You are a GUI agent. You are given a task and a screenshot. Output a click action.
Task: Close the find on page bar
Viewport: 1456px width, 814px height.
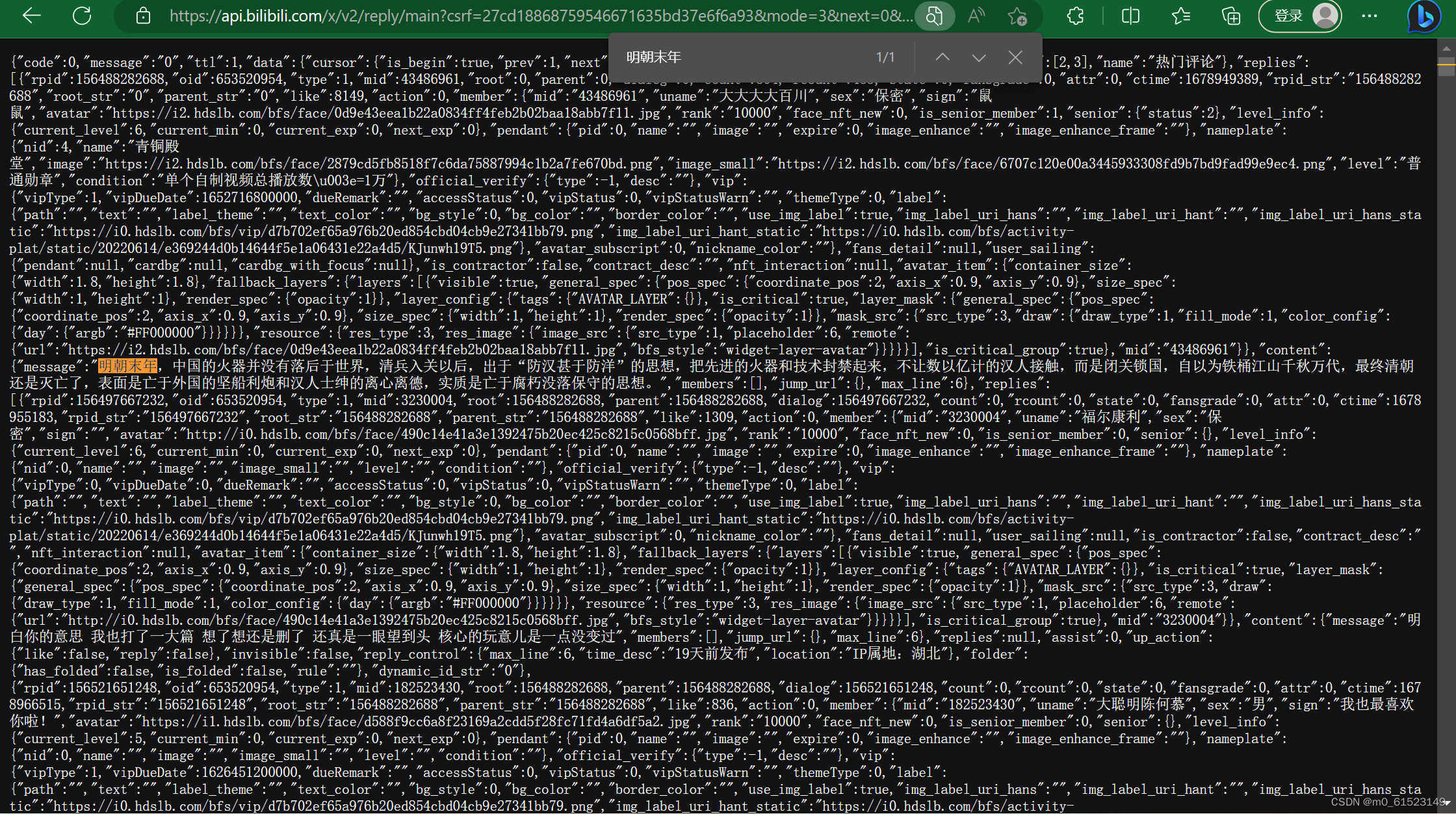(x=1015, y=57)
